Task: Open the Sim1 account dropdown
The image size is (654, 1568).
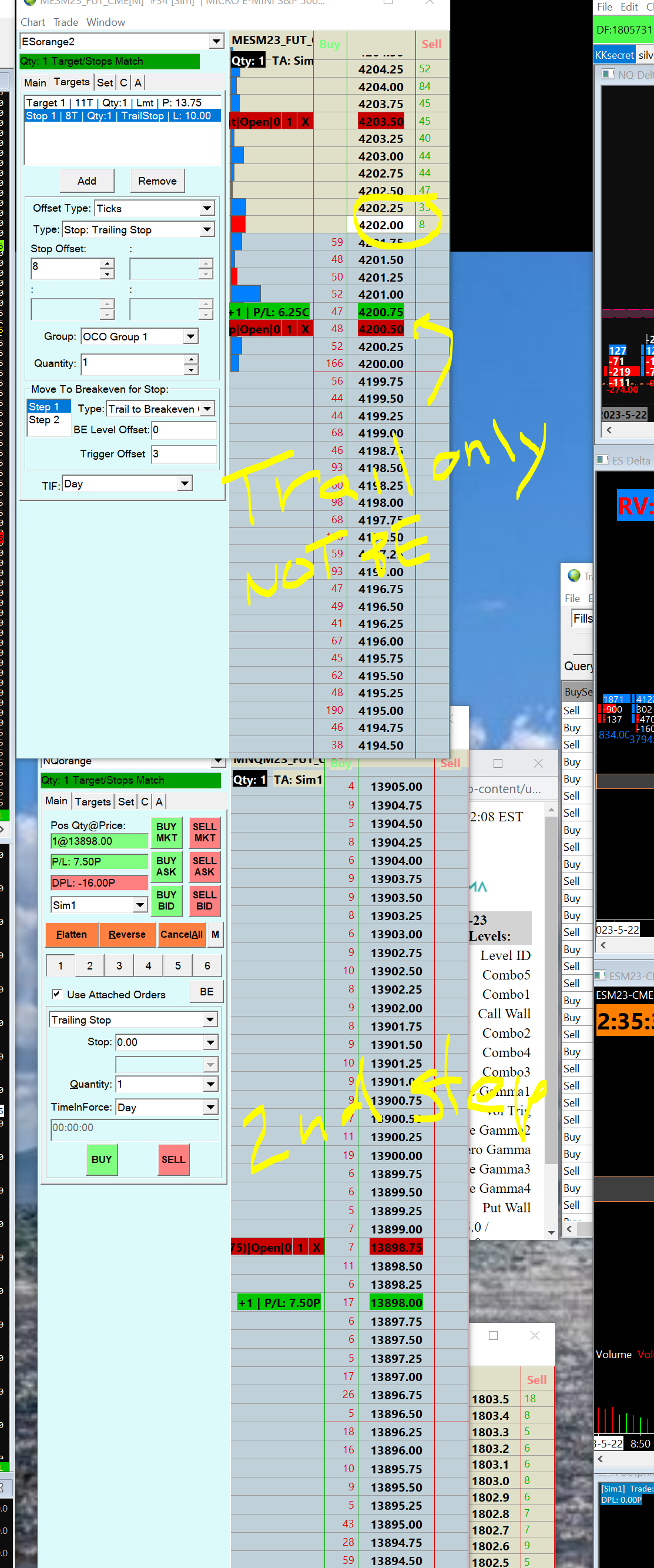Action: [140, 904]
